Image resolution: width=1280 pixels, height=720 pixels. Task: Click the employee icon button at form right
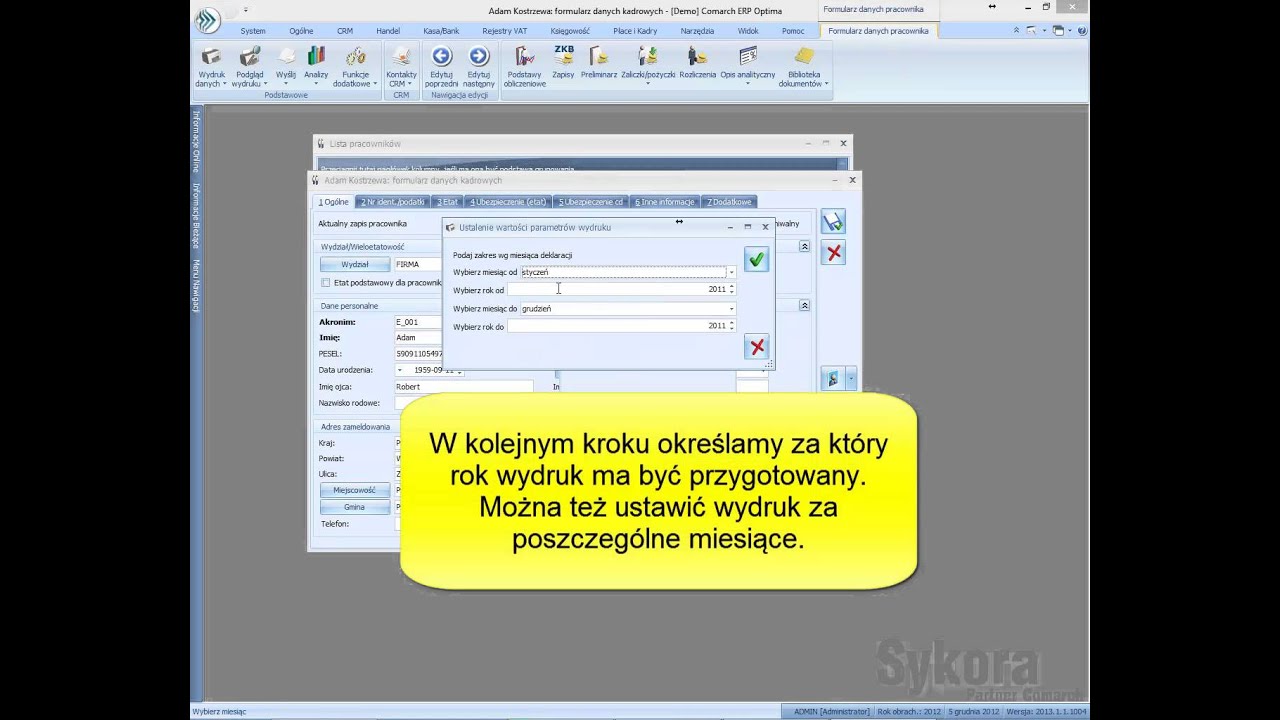[832, 379]
